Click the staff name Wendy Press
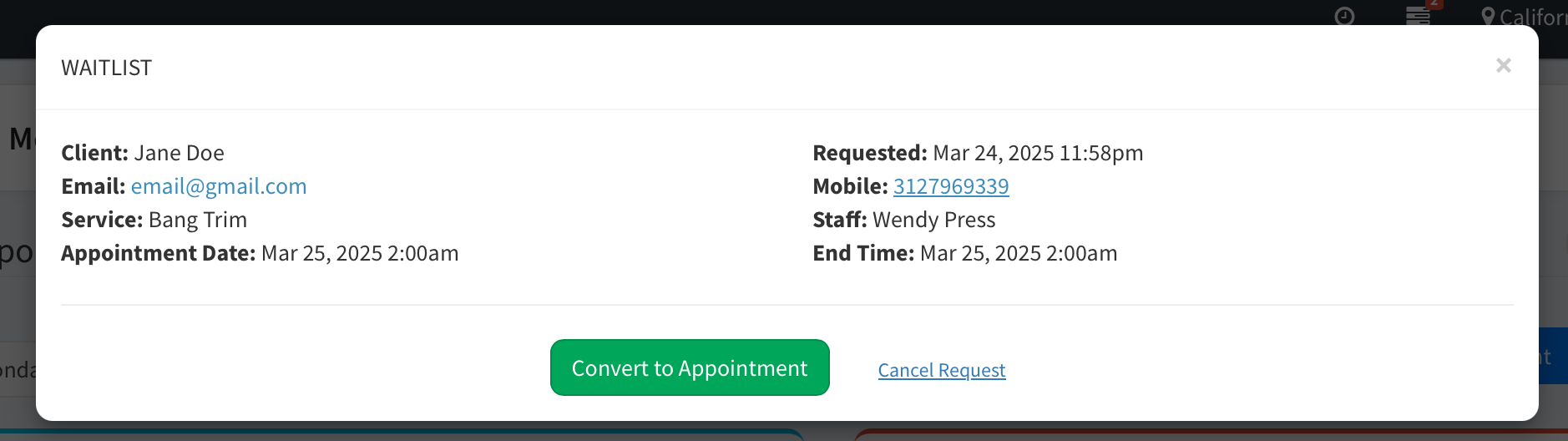This screenshot has width=1568, height=441. click(933, 220)
